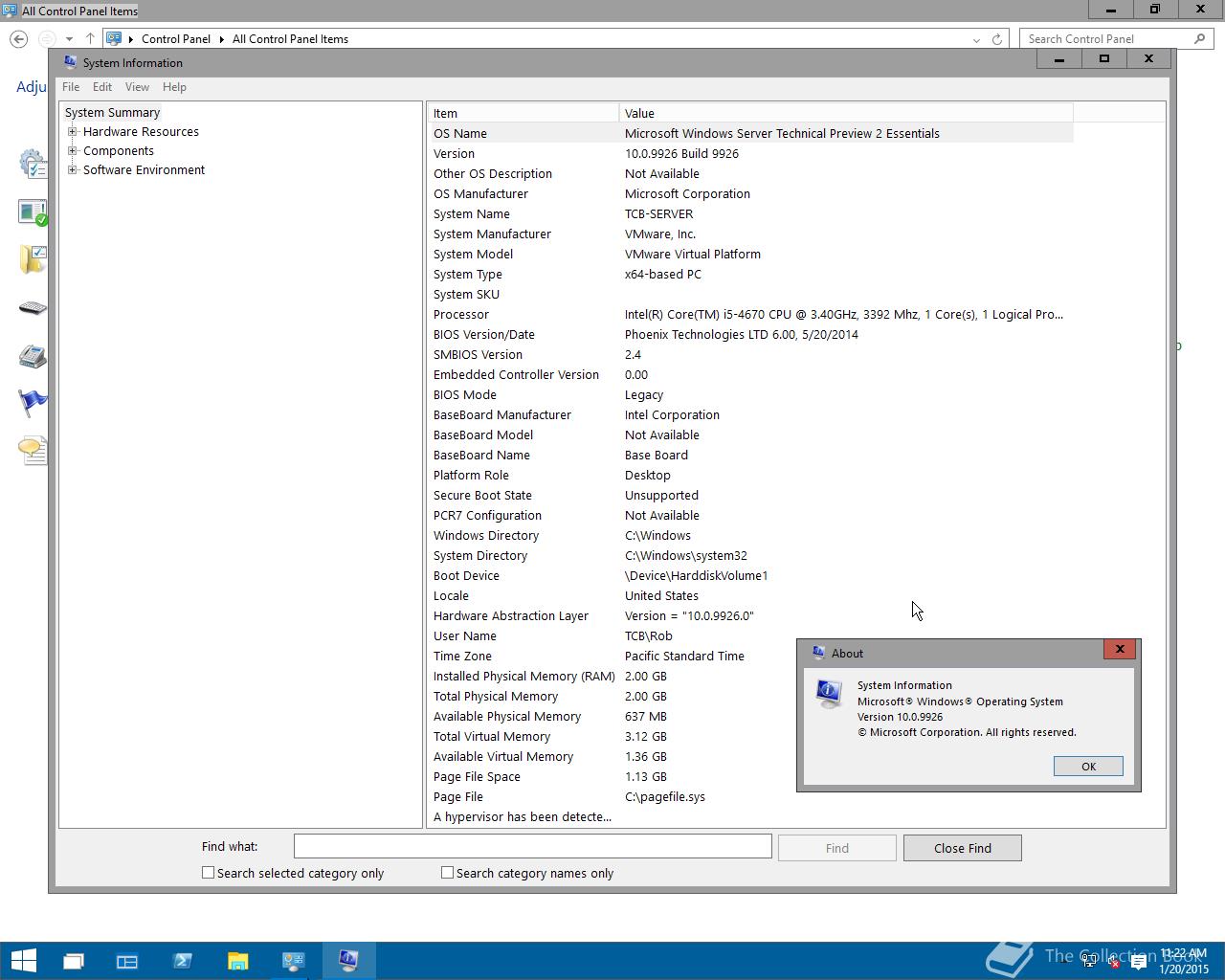Select the Page File C:\pagefile.sys value
Image resolution: width=1225 pixels, height=980 pixels.
(x=665, y=797)
